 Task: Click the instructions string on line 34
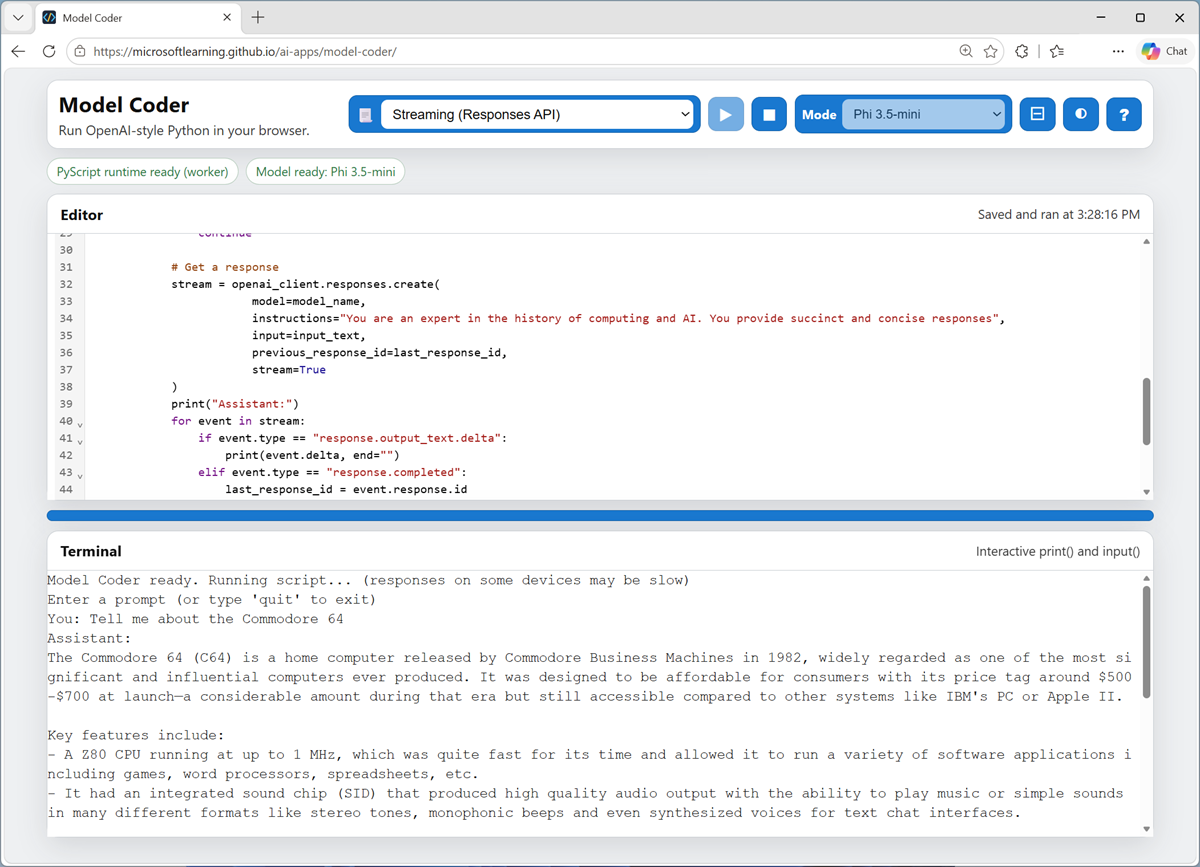(x=671, y=318)
